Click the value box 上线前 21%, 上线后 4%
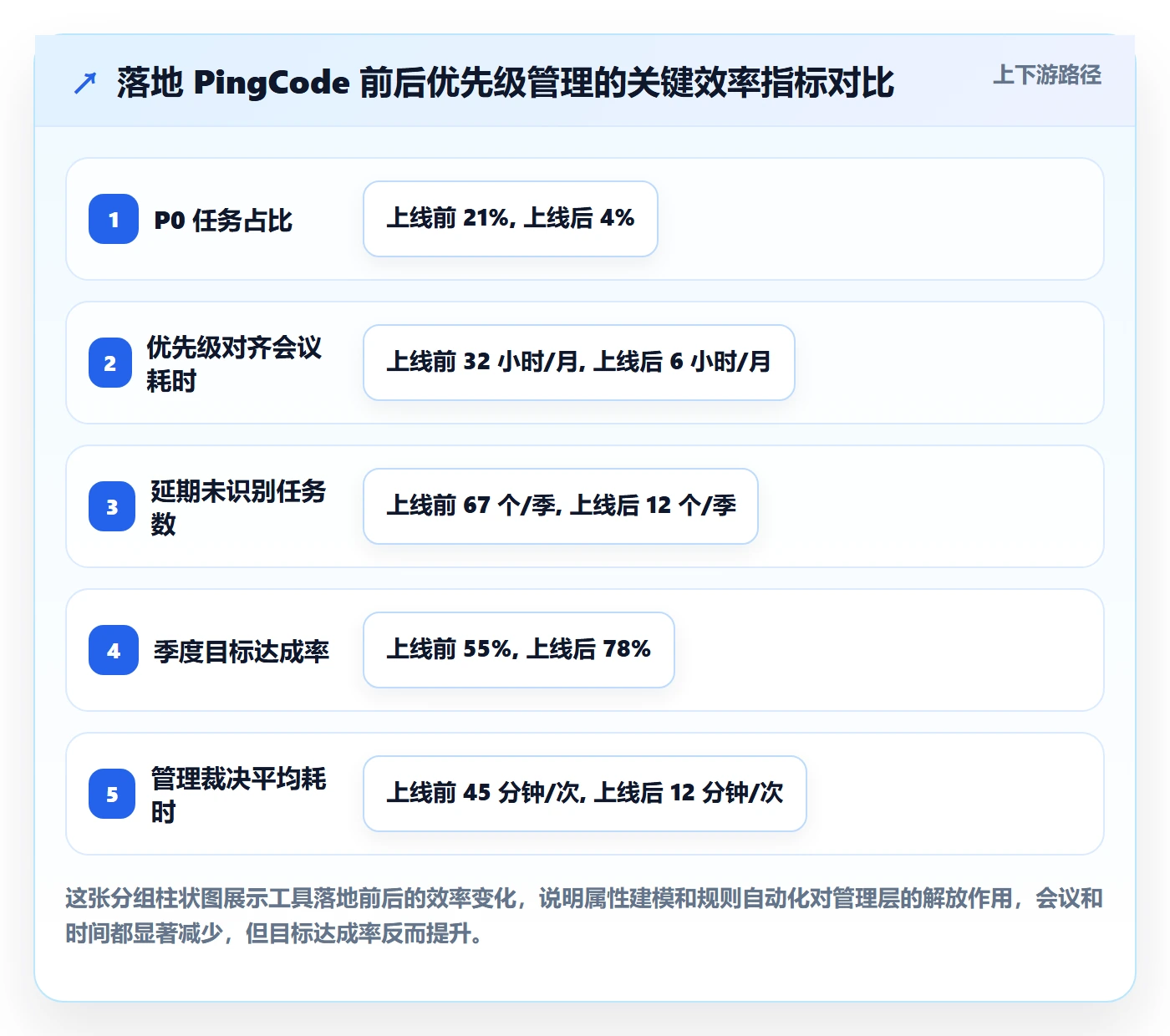This screenshot has height=1036, width=1170. [x=511, y=219]
